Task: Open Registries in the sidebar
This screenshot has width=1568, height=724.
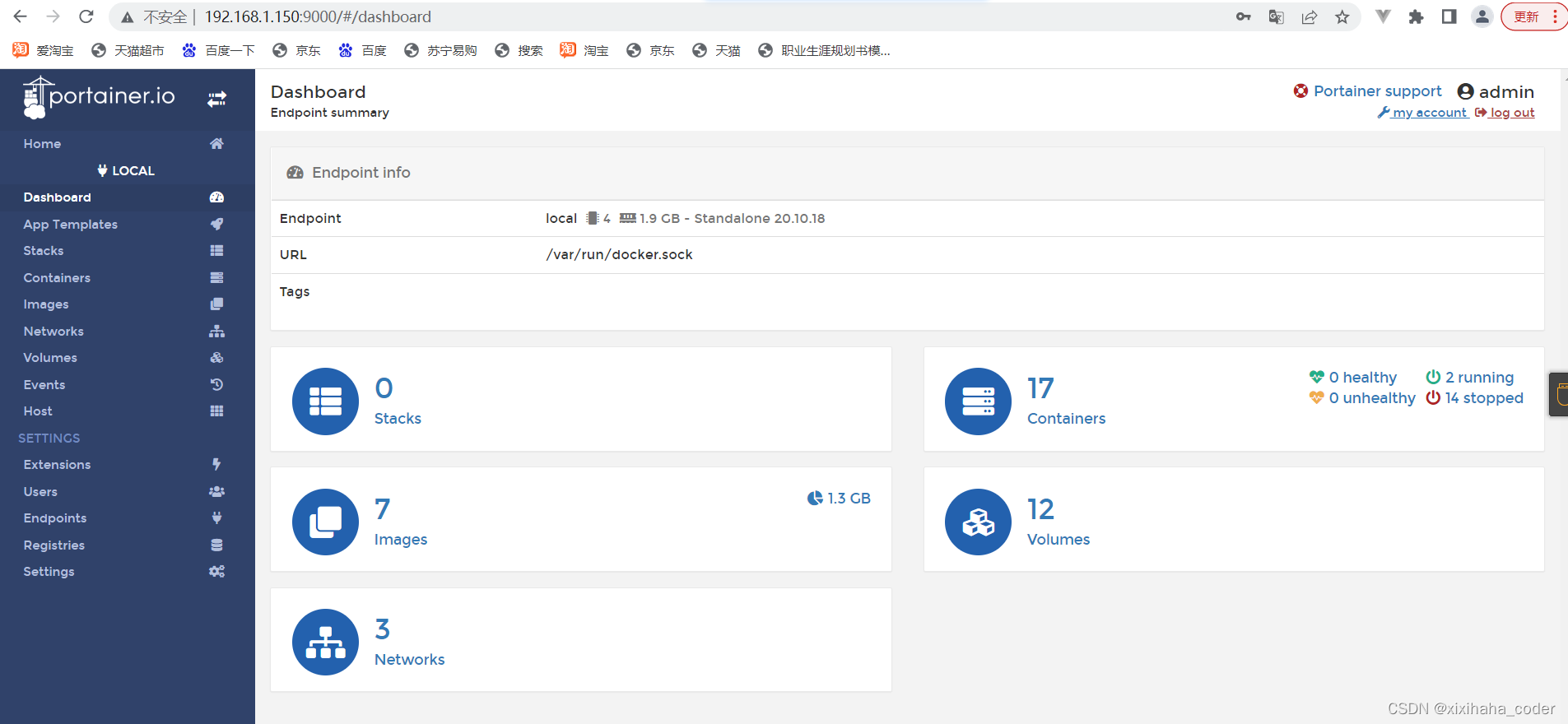Action: [128, 545]
